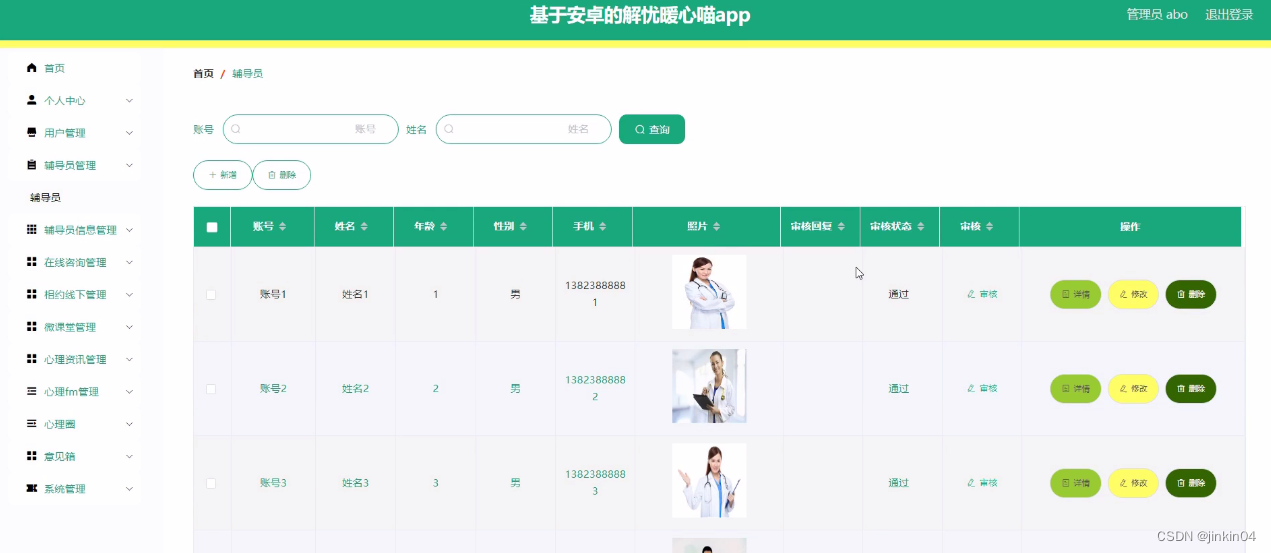Click the home icon beside 首页 in sidebar
This screenshot has width=1271, height=553.
pos(32,68)
